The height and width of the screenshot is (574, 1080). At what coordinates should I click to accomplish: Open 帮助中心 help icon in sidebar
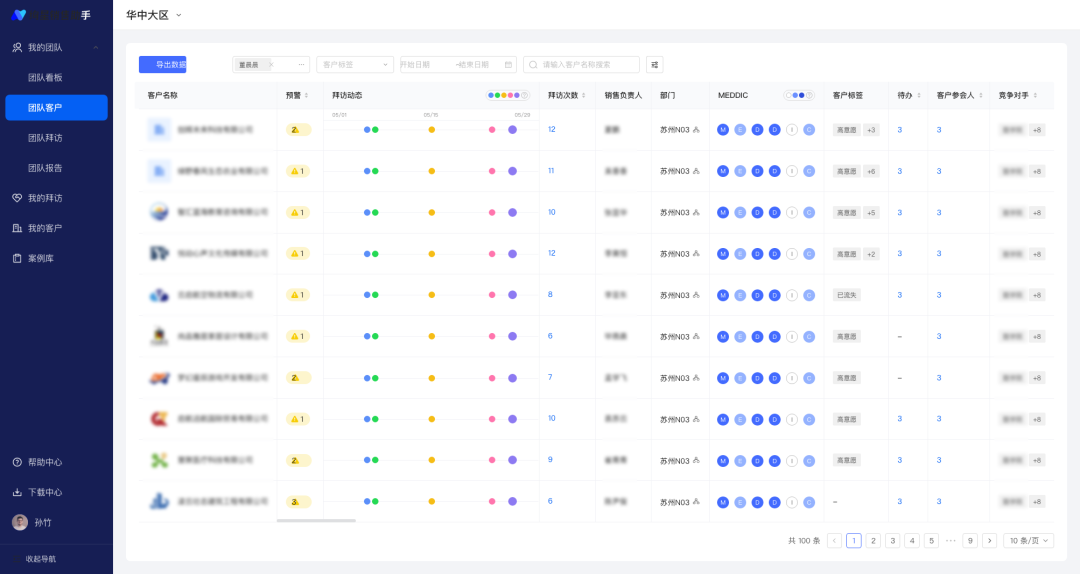click(x=17, y=462)
